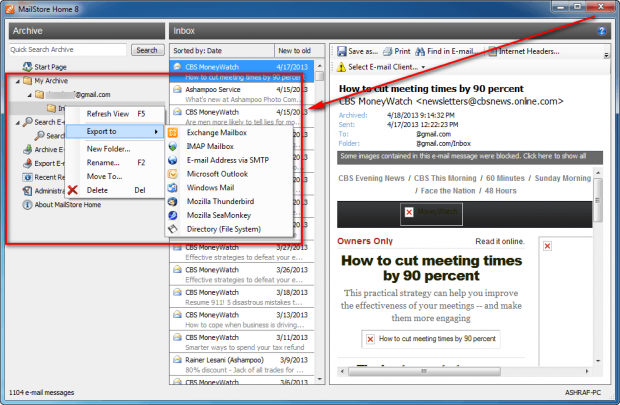Choose Move To... from context menu
620x405 pixels.
[115, 176]
